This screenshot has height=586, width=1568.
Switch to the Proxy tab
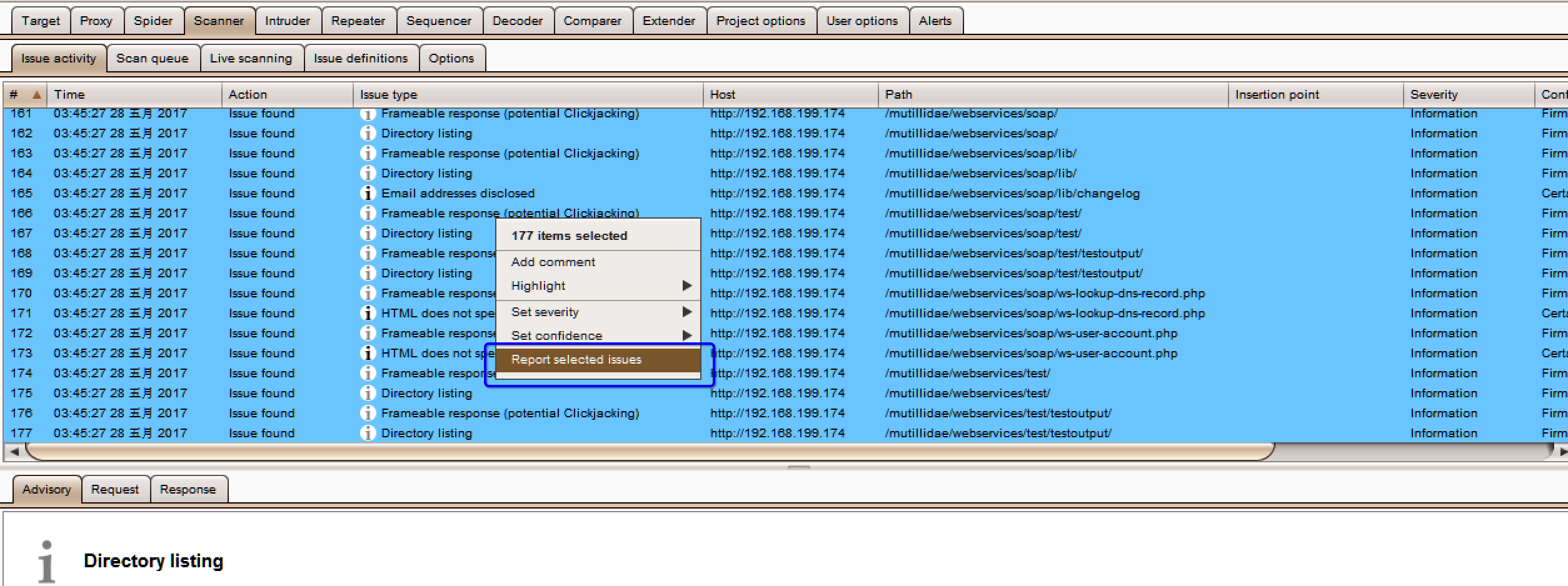[x=96, y=21]
